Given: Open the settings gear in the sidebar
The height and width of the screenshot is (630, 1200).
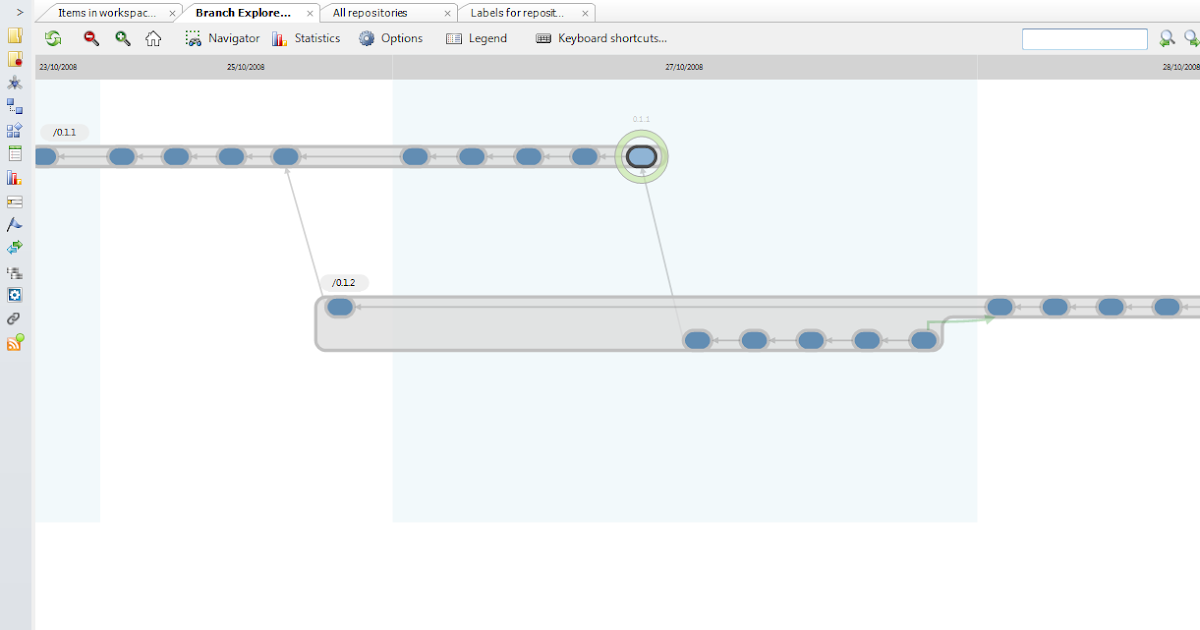Looking at the screenshot, I should (x=14, y=295).
